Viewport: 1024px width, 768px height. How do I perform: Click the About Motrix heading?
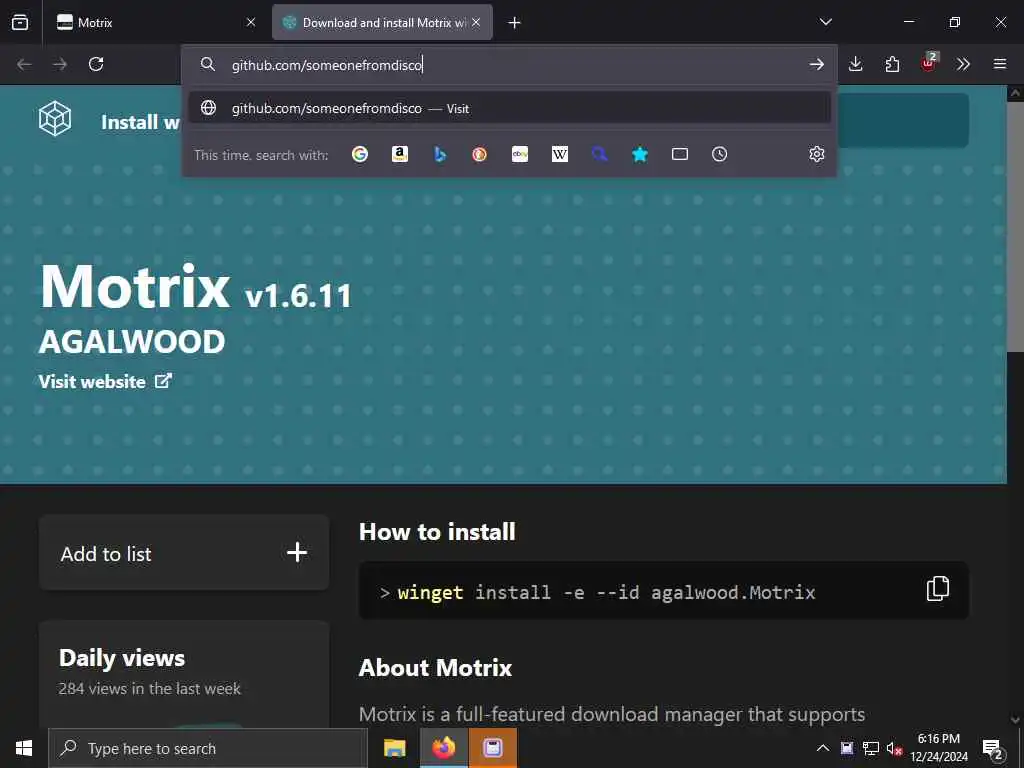(435, 667)
